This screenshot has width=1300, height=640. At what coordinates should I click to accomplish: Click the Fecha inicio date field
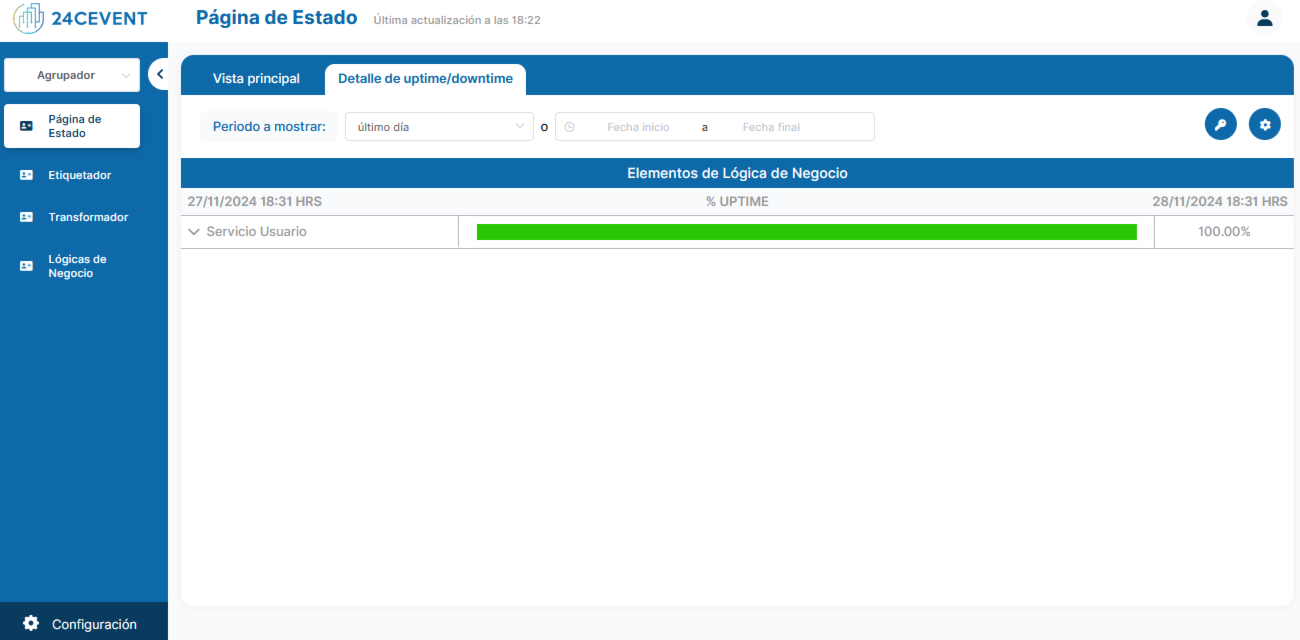pyautogui.click(x=638, y=127)
